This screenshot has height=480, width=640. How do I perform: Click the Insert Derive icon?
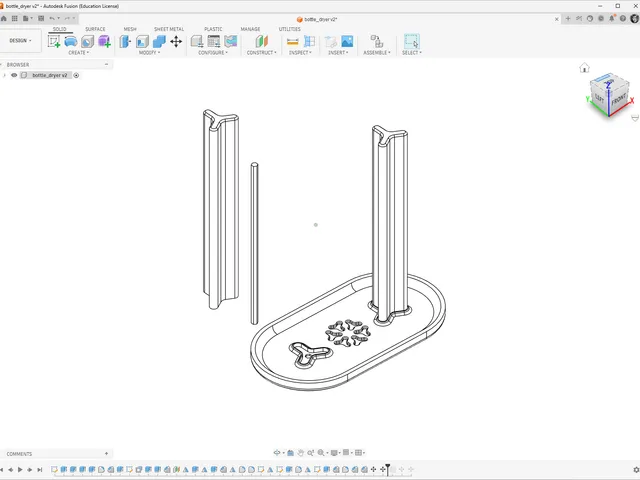330,41
